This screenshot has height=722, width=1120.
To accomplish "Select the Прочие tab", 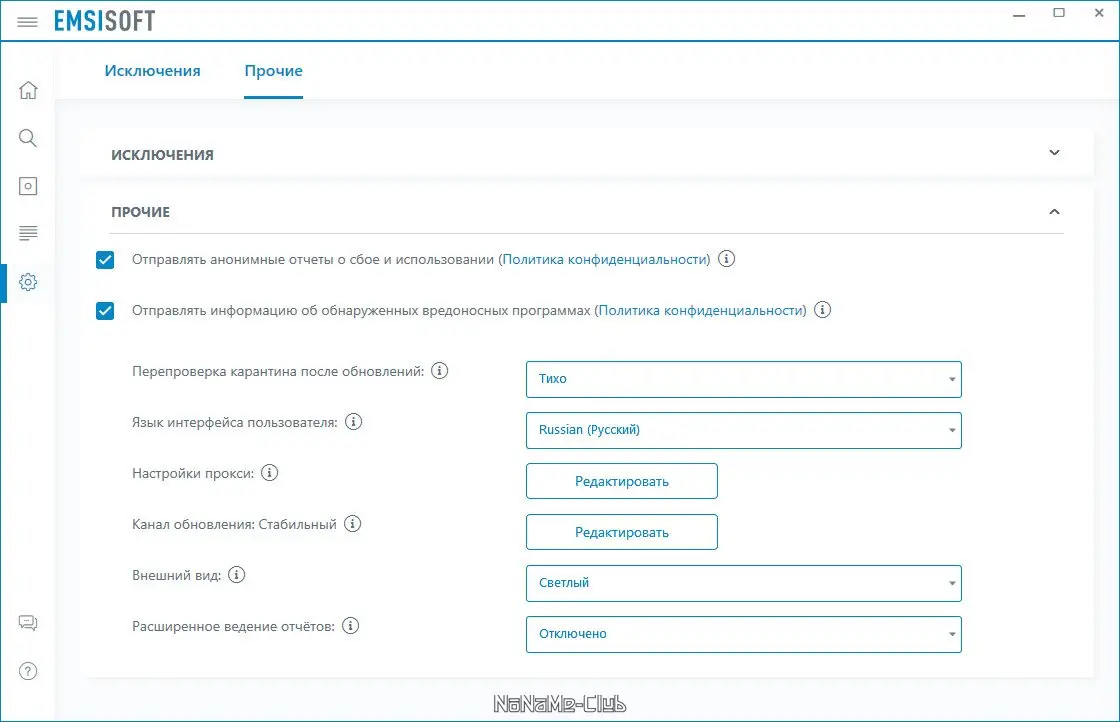I will pyautogui.click(x=274, y=71).
